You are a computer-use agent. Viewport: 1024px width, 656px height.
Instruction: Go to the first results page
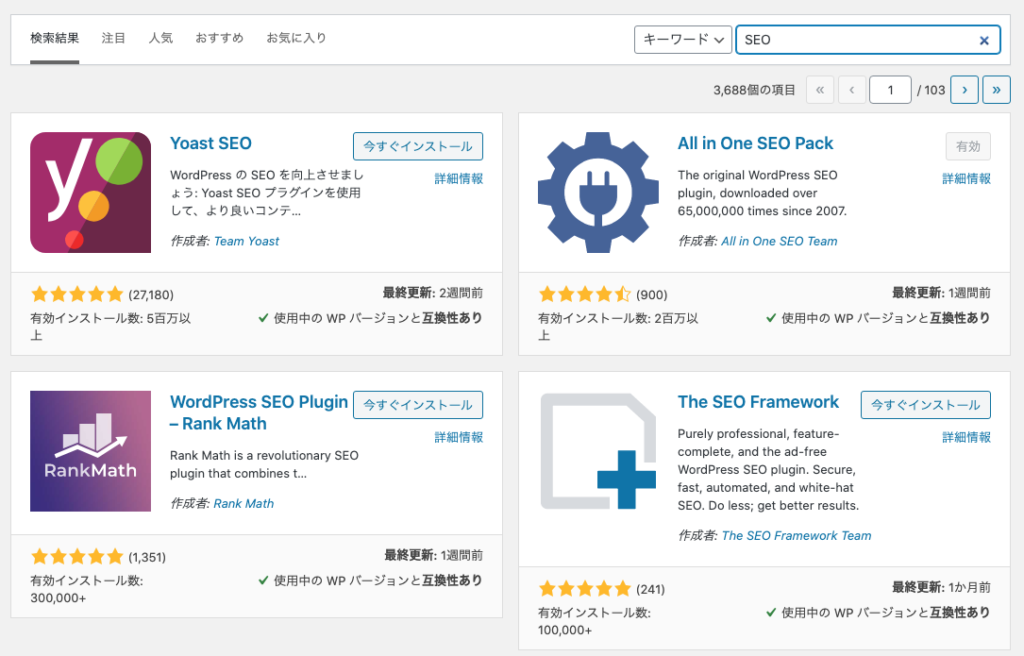coord(820,90)
